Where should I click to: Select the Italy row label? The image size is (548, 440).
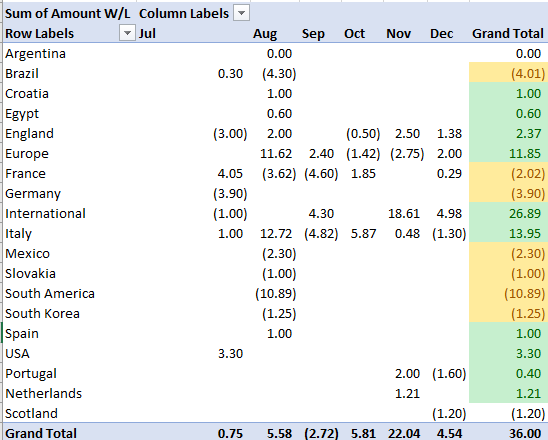18,233
